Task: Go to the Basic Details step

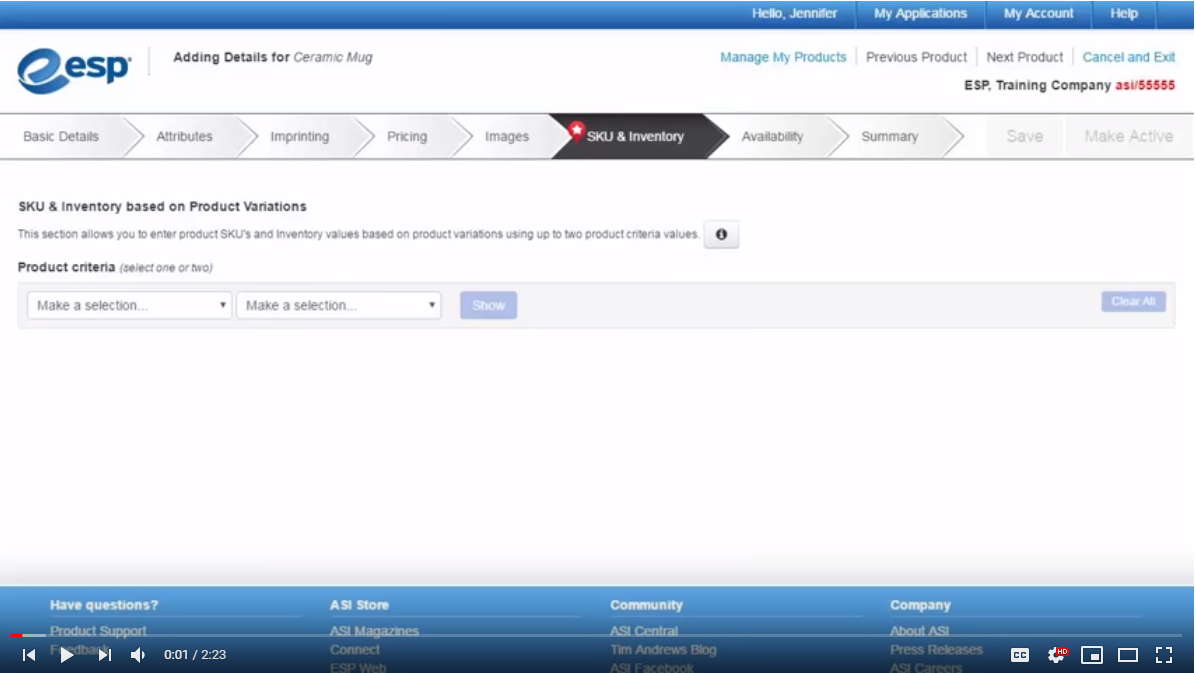Action: pyautogui.click(x=61, y=137)
